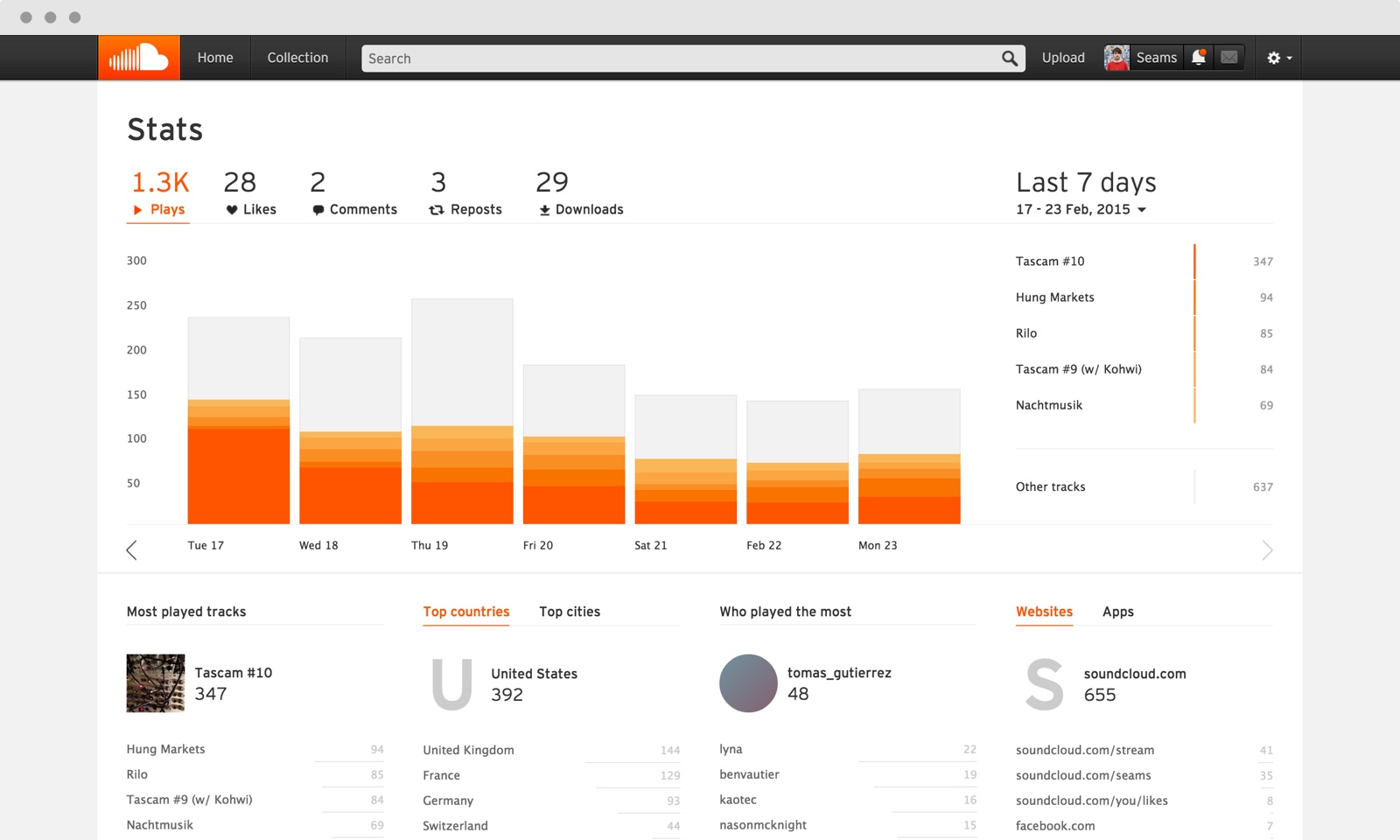This screenshot has height=840, width=1400.
Task: Click the Upload button
Action: (x=1062, y=57)
